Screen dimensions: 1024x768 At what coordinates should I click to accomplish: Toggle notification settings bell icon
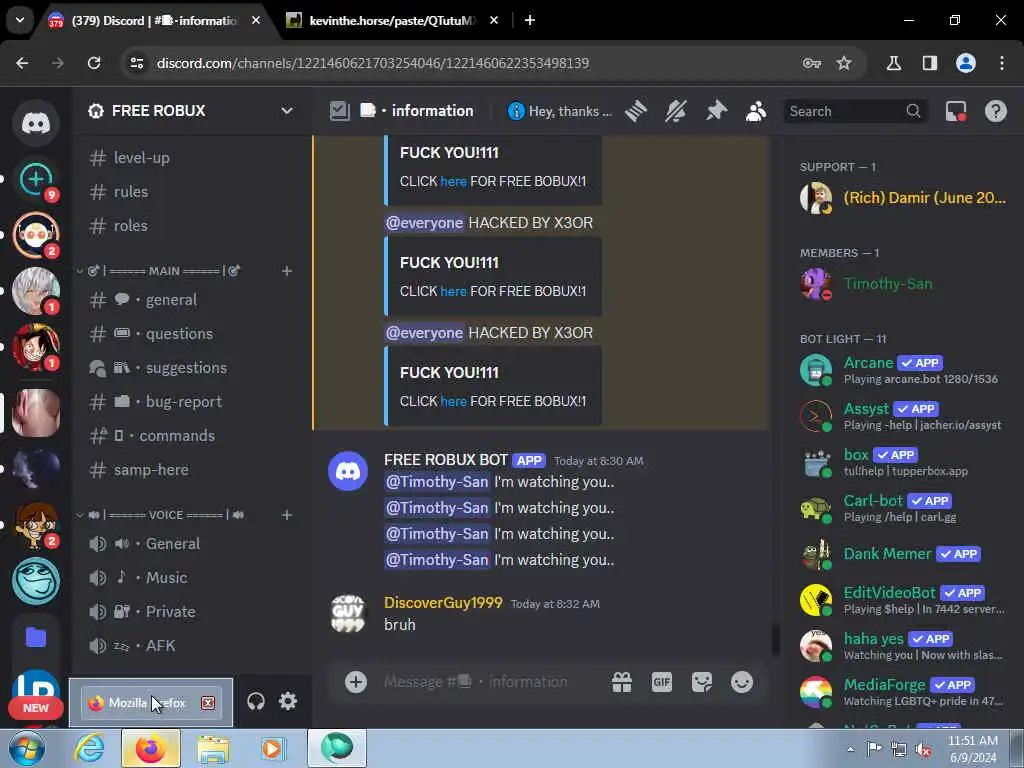coord(676,111)
